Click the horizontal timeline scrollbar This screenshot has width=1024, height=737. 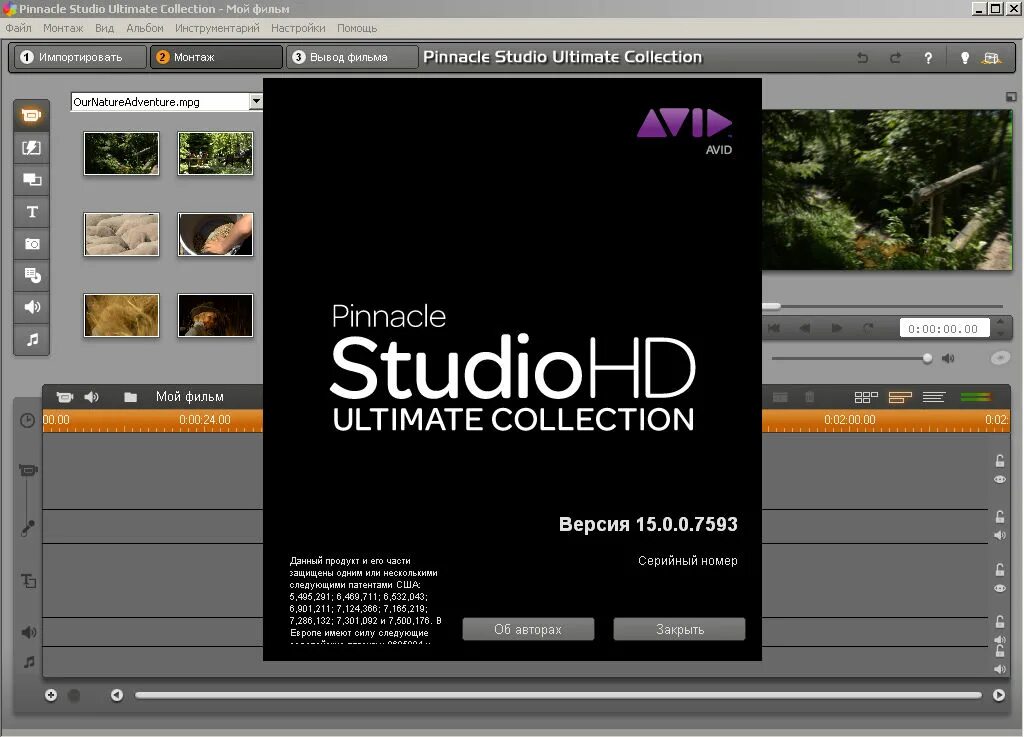click(558, 695)
